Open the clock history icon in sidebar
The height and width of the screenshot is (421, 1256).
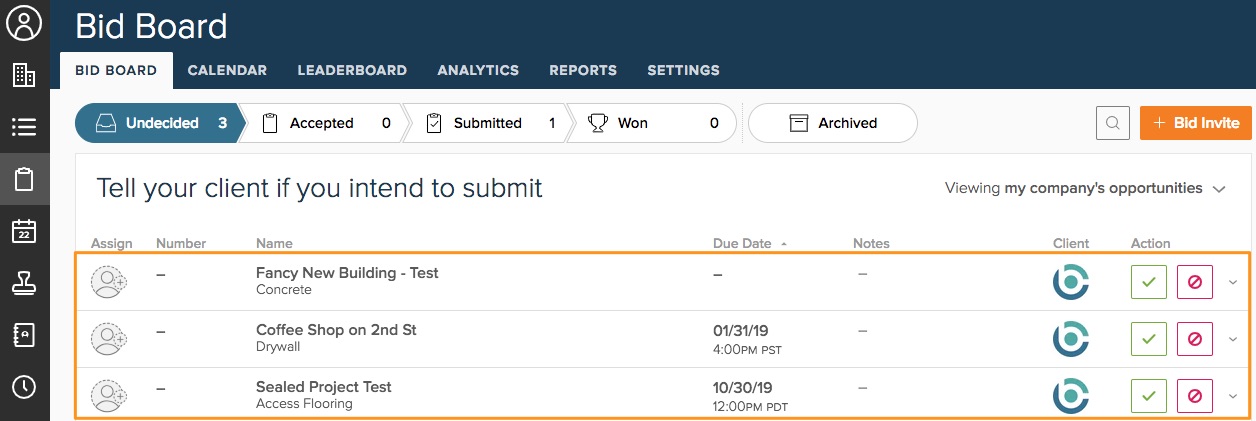[24, 386]
